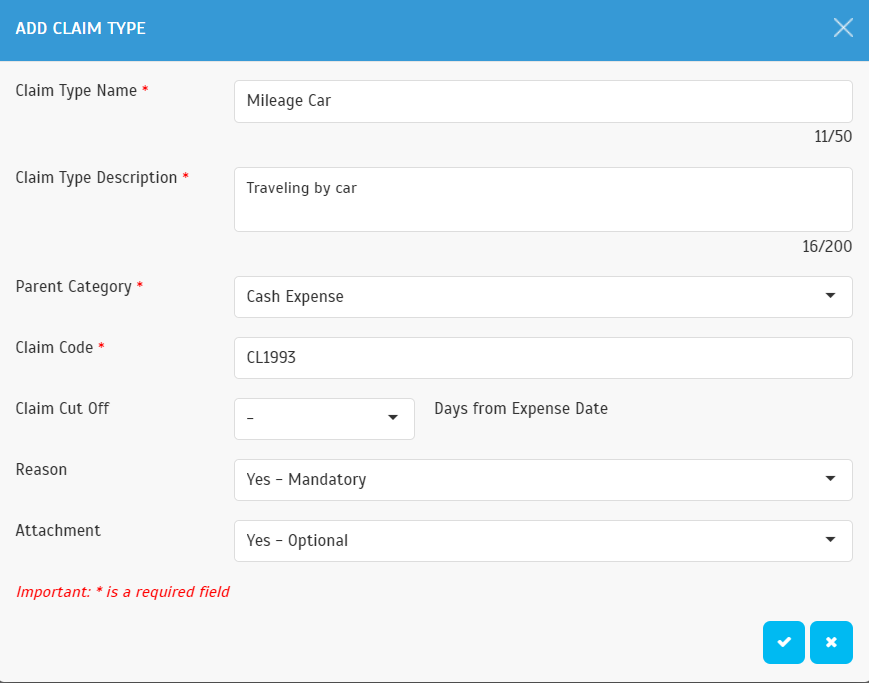This screenshot has width=869, height=683.
Task: Click the 'Claim Cut Off' label
Action: coord(63,409)
